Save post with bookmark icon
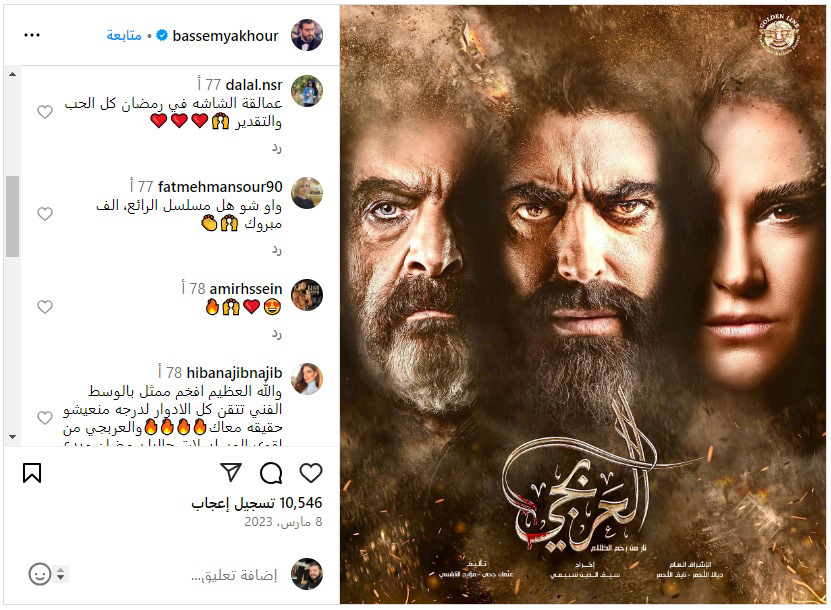This screenshot has width=831, height=610. coord(32,473)
